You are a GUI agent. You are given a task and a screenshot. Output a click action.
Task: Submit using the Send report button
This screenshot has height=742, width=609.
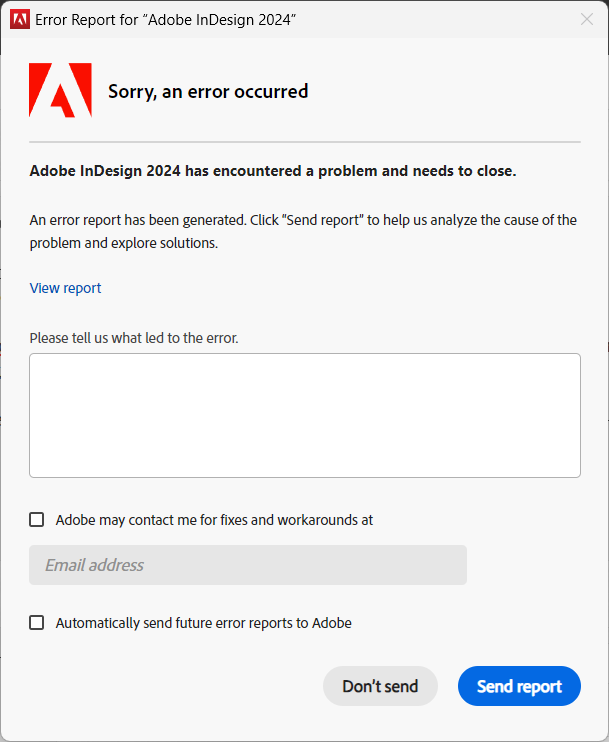[x=519, y=686]
